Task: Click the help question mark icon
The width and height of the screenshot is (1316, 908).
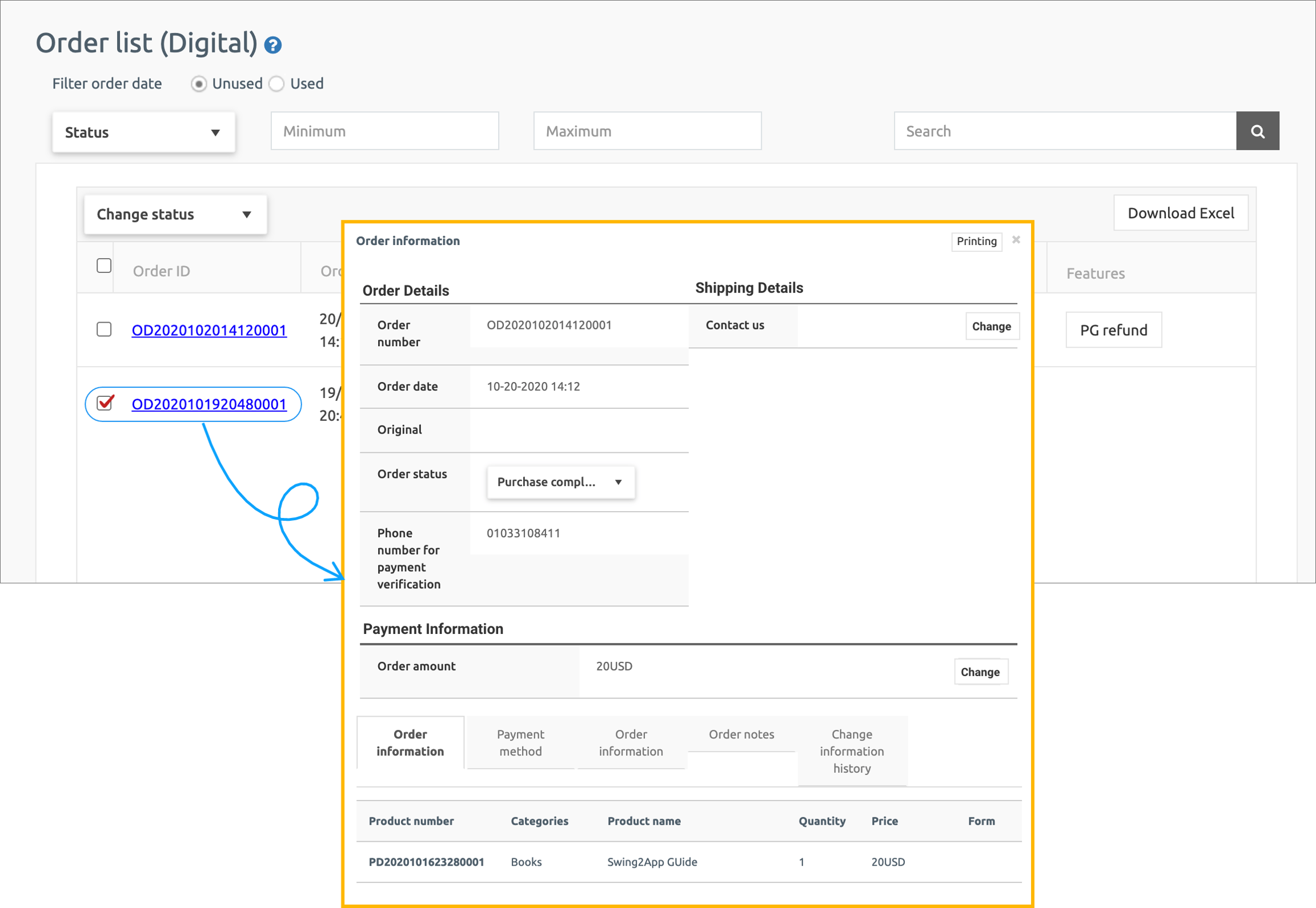Action: click(273, 45)
